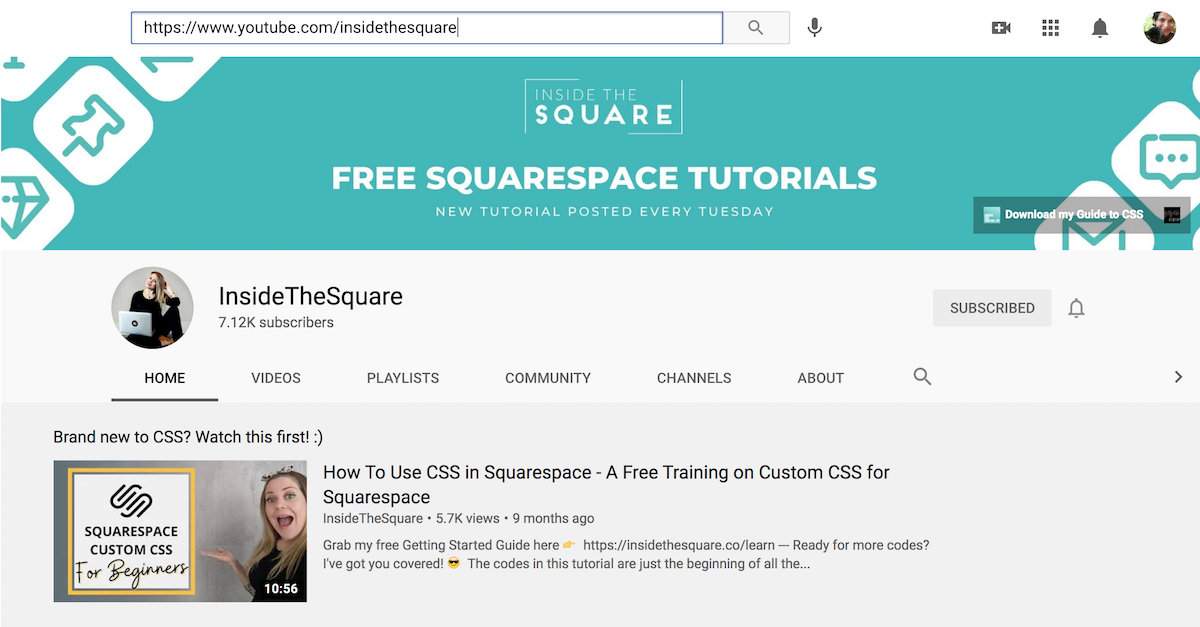
Task: Switch to the CHANNELS tab
Action: [694, 378]
